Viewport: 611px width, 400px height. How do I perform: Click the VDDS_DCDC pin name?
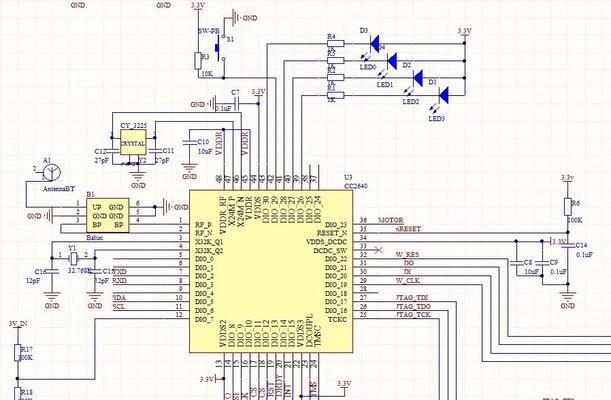pos(326,242)
